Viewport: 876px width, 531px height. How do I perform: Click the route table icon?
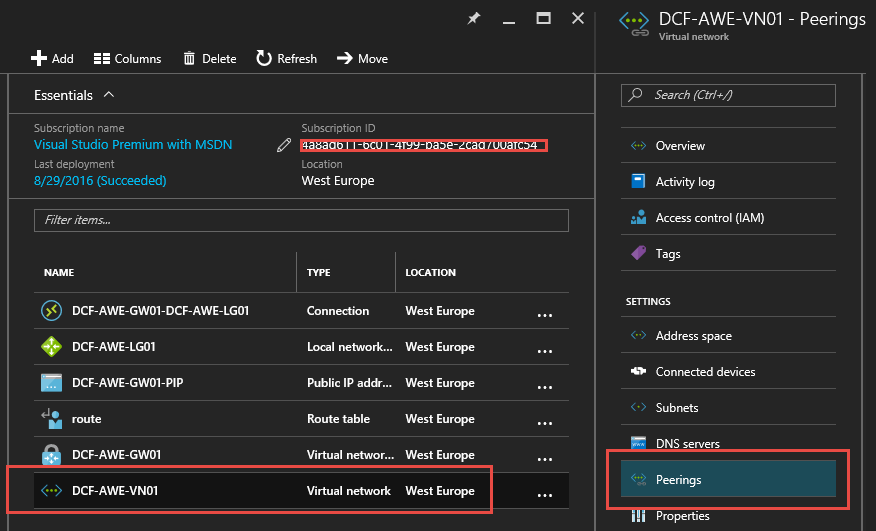[52, 419]
